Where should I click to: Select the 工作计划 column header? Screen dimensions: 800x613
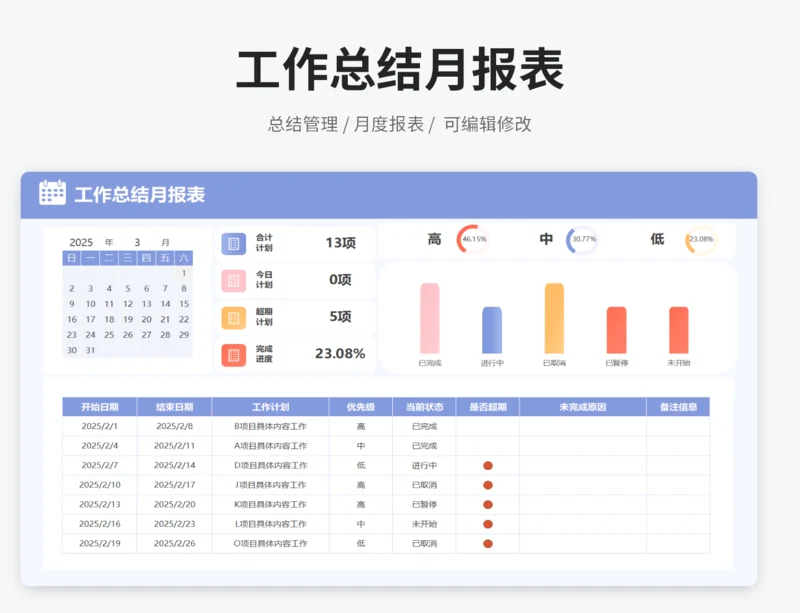270,407
